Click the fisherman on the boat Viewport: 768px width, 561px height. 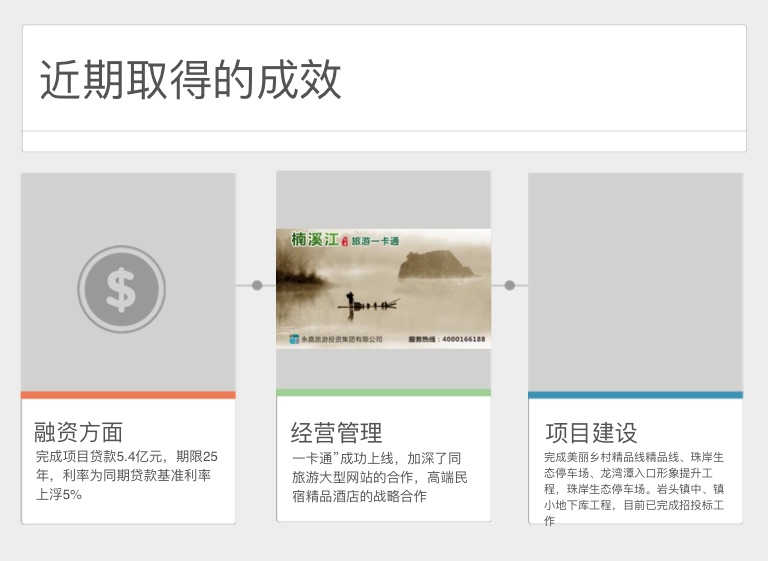coord(349,299)
